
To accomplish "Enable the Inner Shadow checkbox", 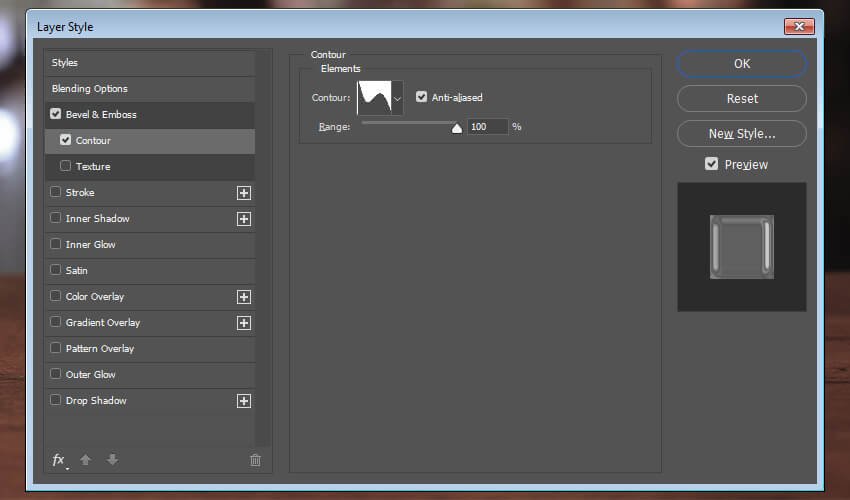I will pos(55,218).
